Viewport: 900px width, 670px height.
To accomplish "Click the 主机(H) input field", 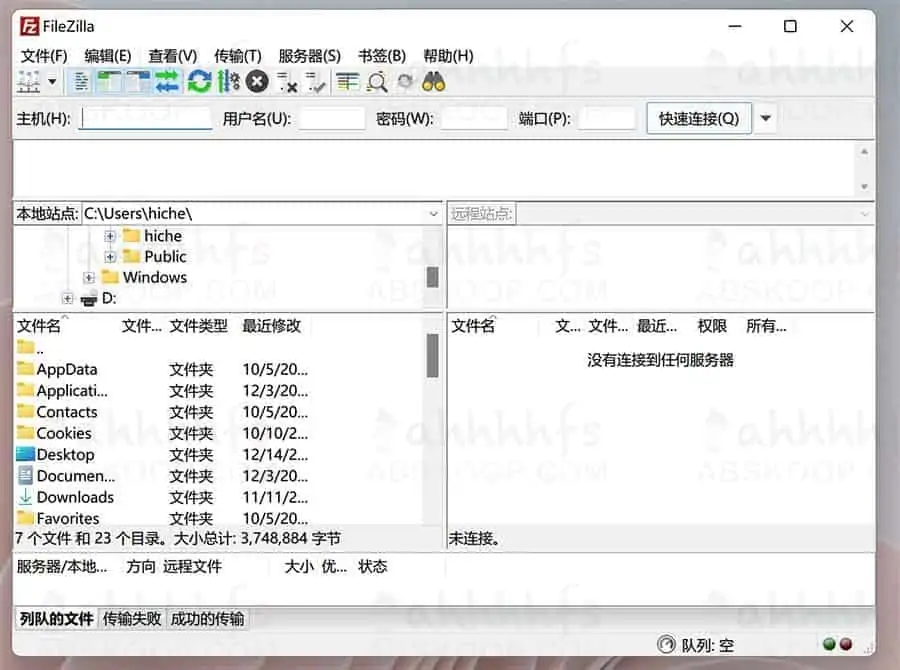I will (145, 117).
